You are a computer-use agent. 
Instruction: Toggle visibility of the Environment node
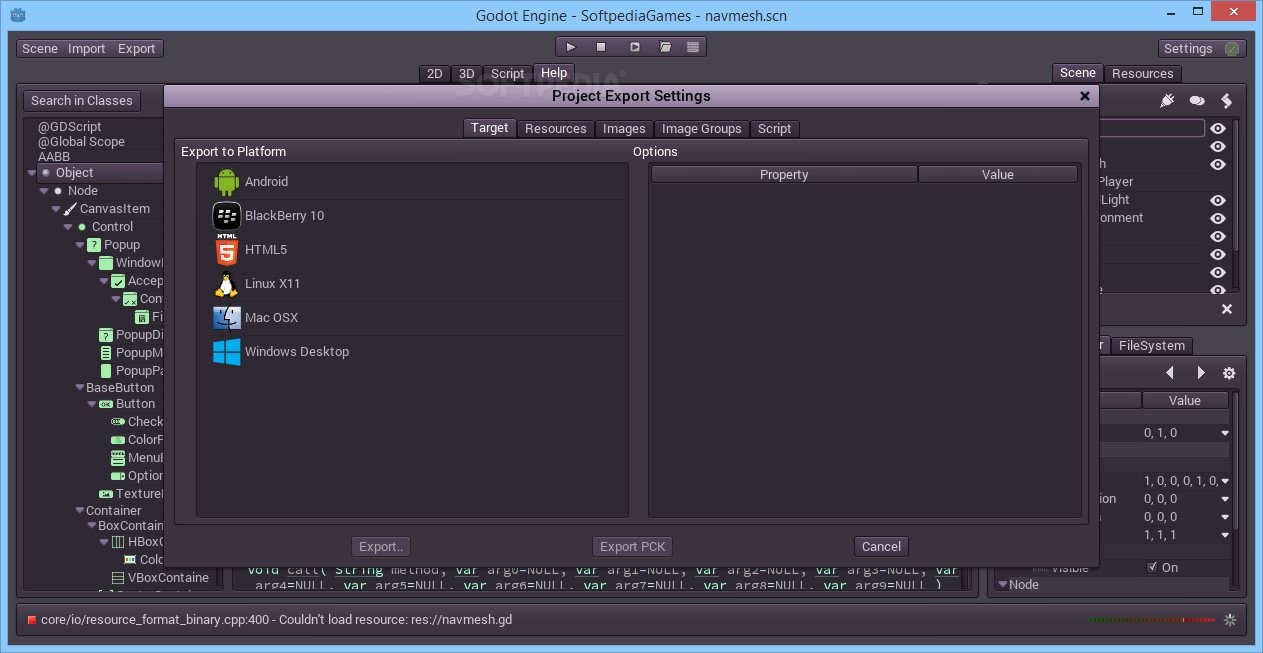coord(1217,218)
